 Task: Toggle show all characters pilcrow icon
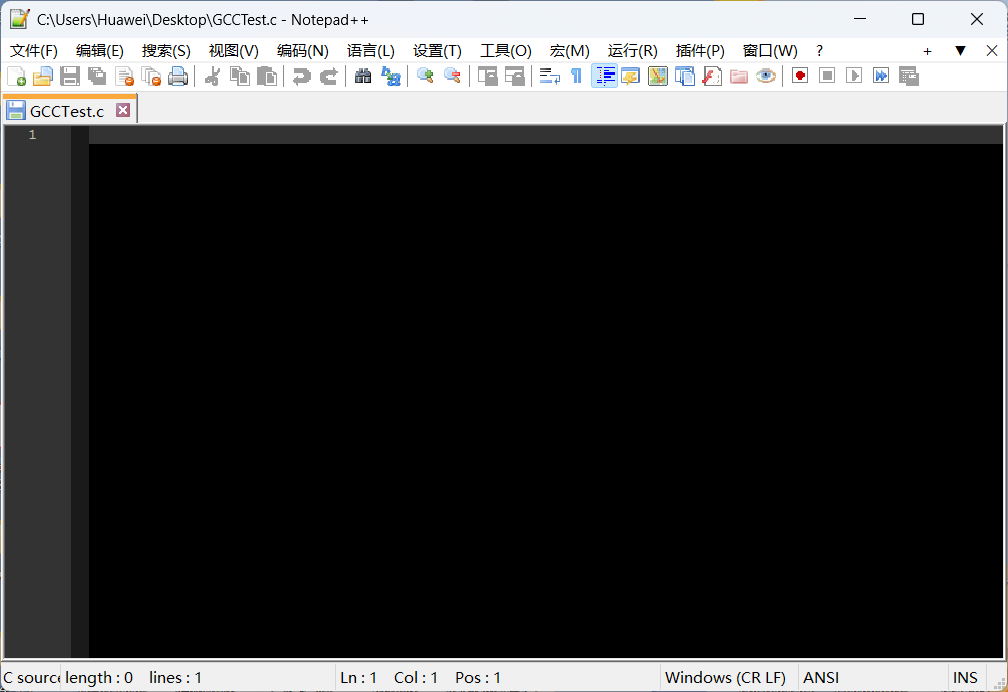click(577, 76)
